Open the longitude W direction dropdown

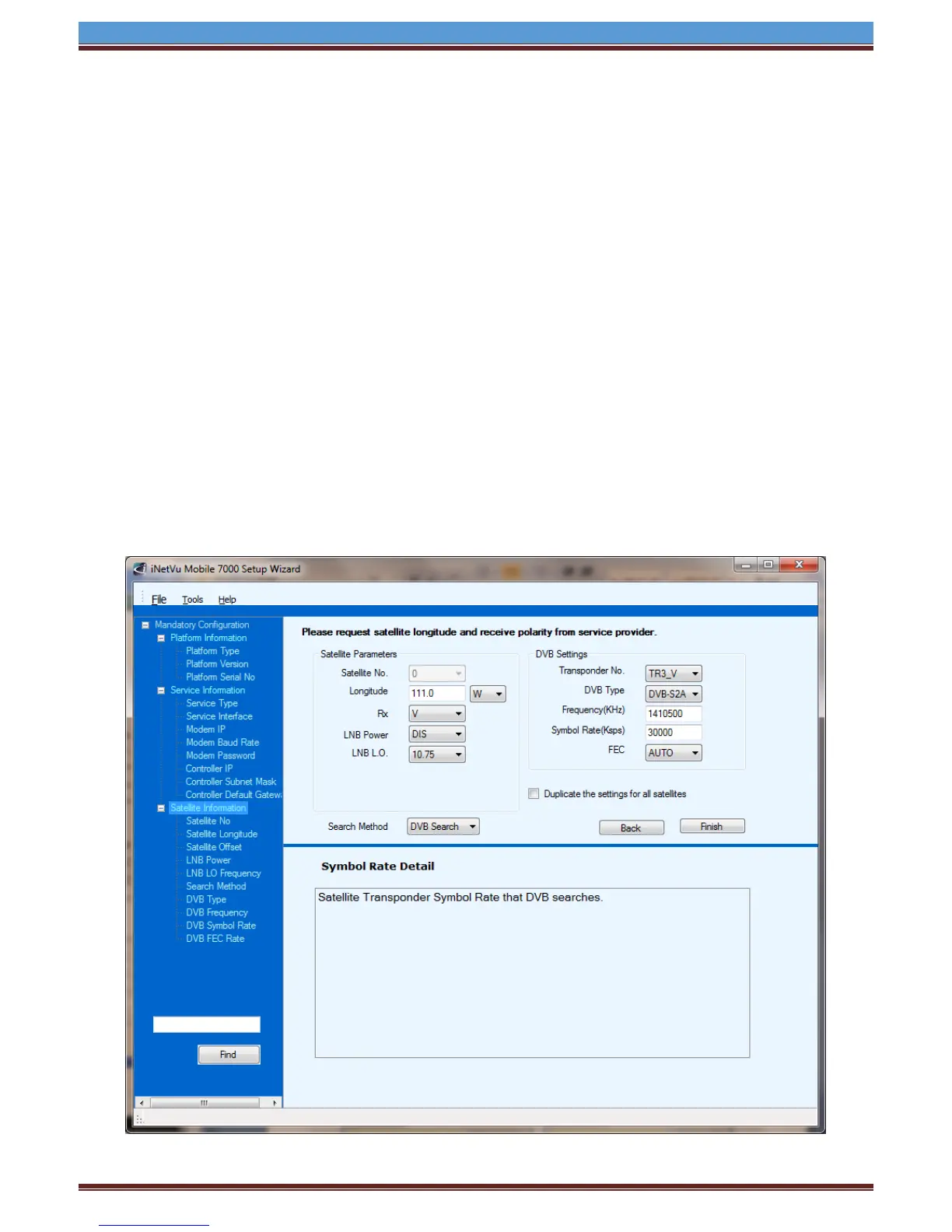[x=488, y=694]
